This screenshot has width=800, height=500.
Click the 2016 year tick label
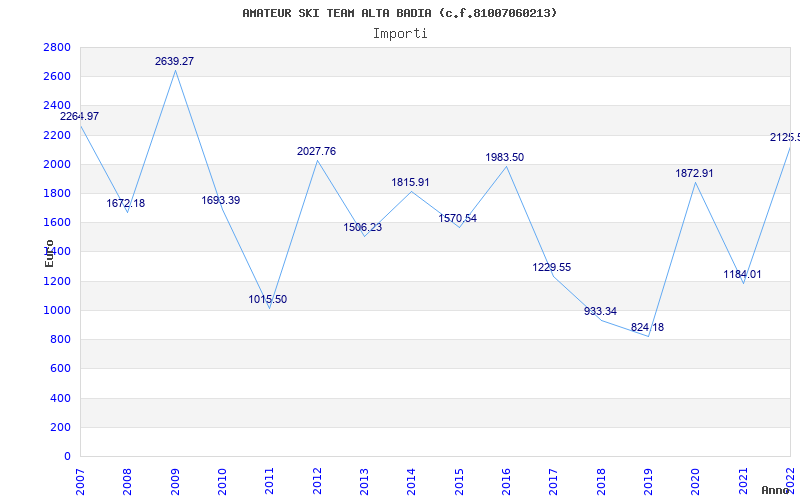point(506,481)
